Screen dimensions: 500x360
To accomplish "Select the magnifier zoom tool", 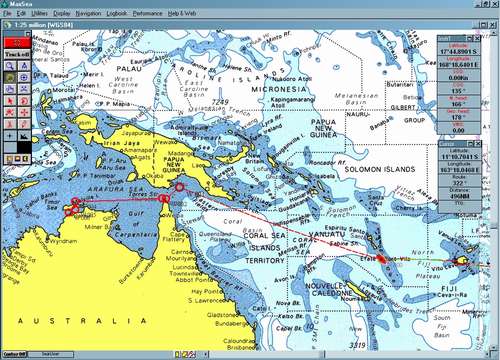I will pos(10,66).
